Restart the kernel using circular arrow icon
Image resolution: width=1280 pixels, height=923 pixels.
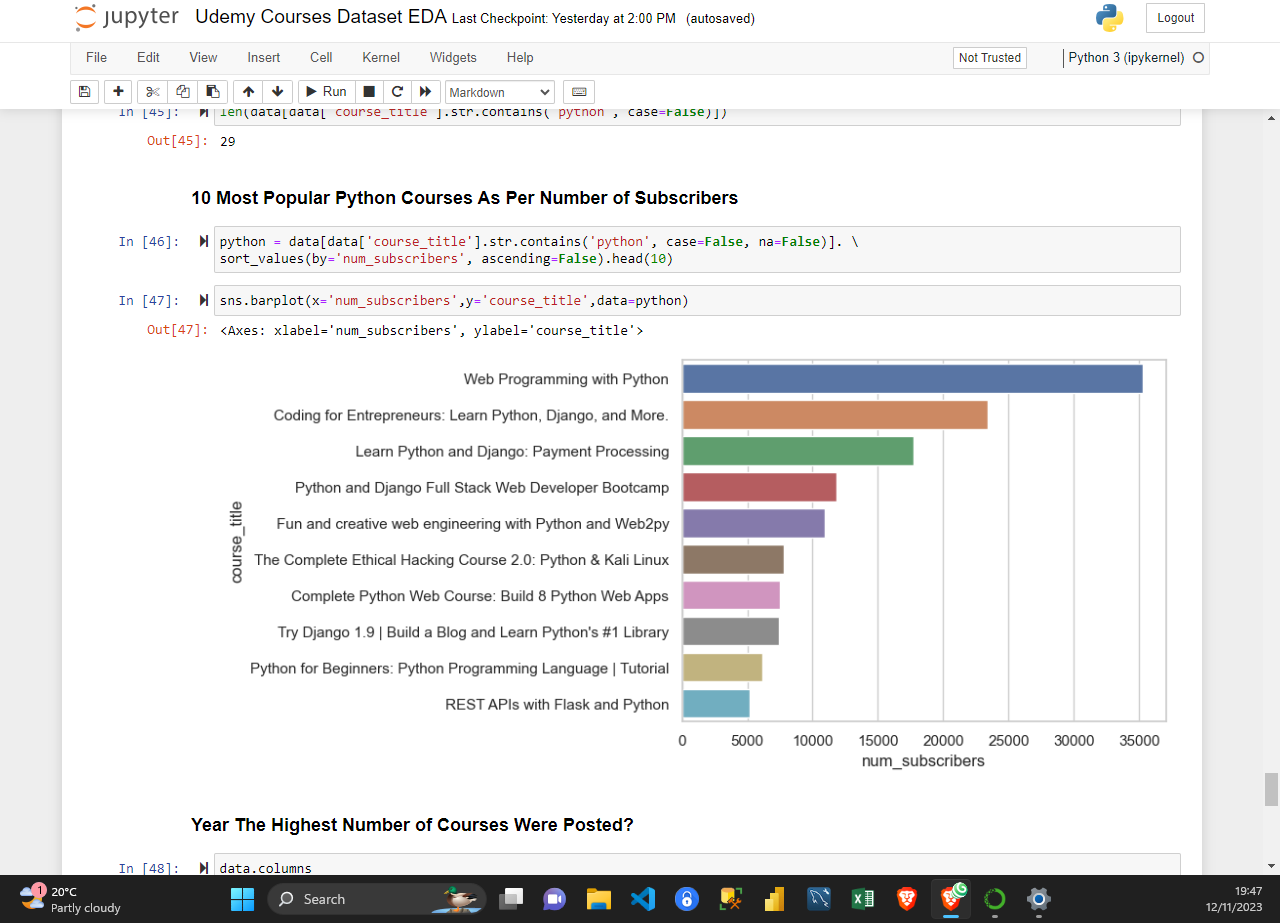397,92
